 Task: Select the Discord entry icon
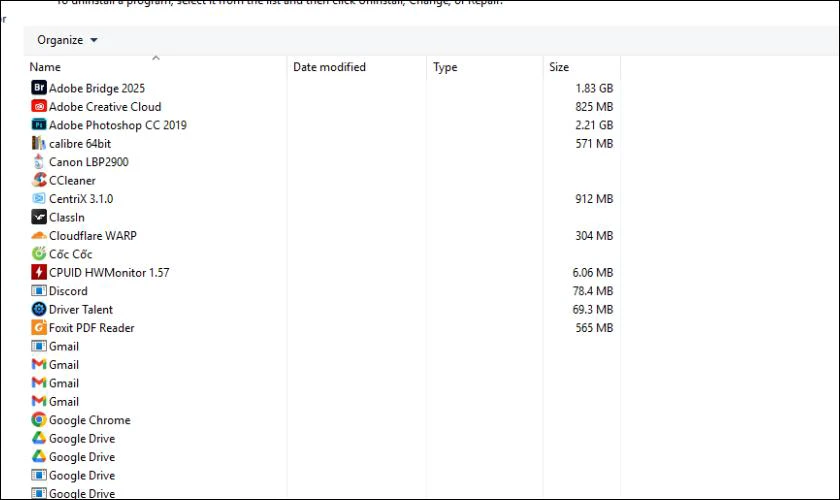(39, 291)
